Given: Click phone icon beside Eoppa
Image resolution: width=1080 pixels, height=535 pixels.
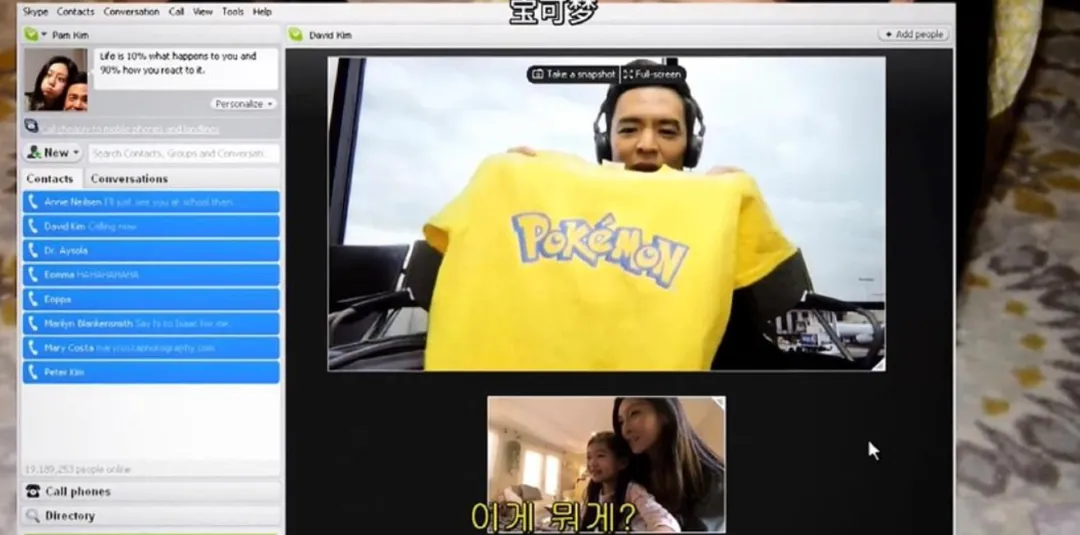Looking at the screenshot, I should click(x=32, y=299).
